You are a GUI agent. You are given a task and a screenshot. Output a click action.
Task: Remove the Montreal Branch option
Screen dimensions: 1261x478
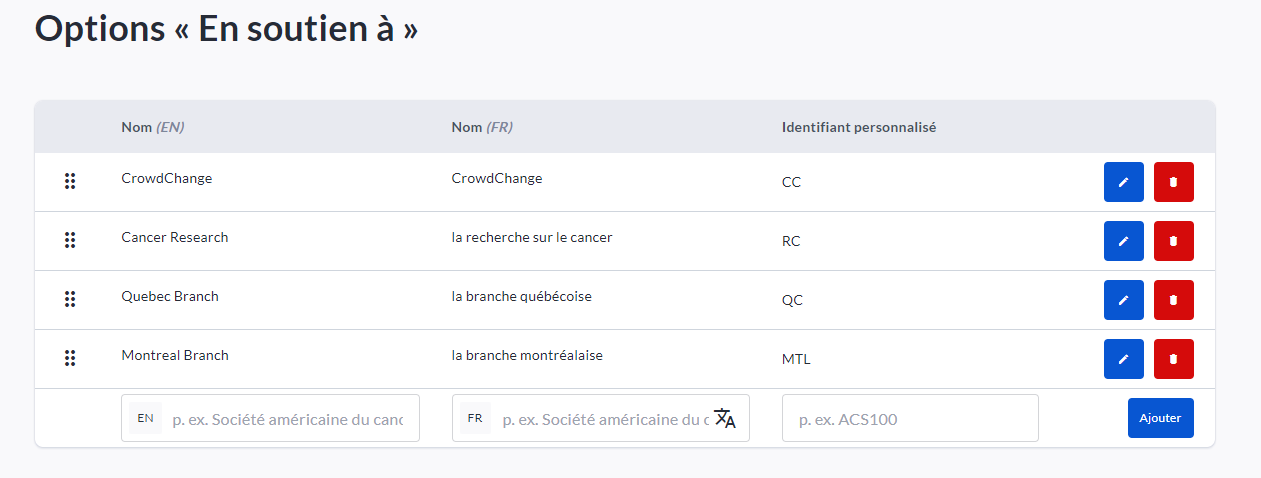pyautogui.click(x=1173, y=359)
